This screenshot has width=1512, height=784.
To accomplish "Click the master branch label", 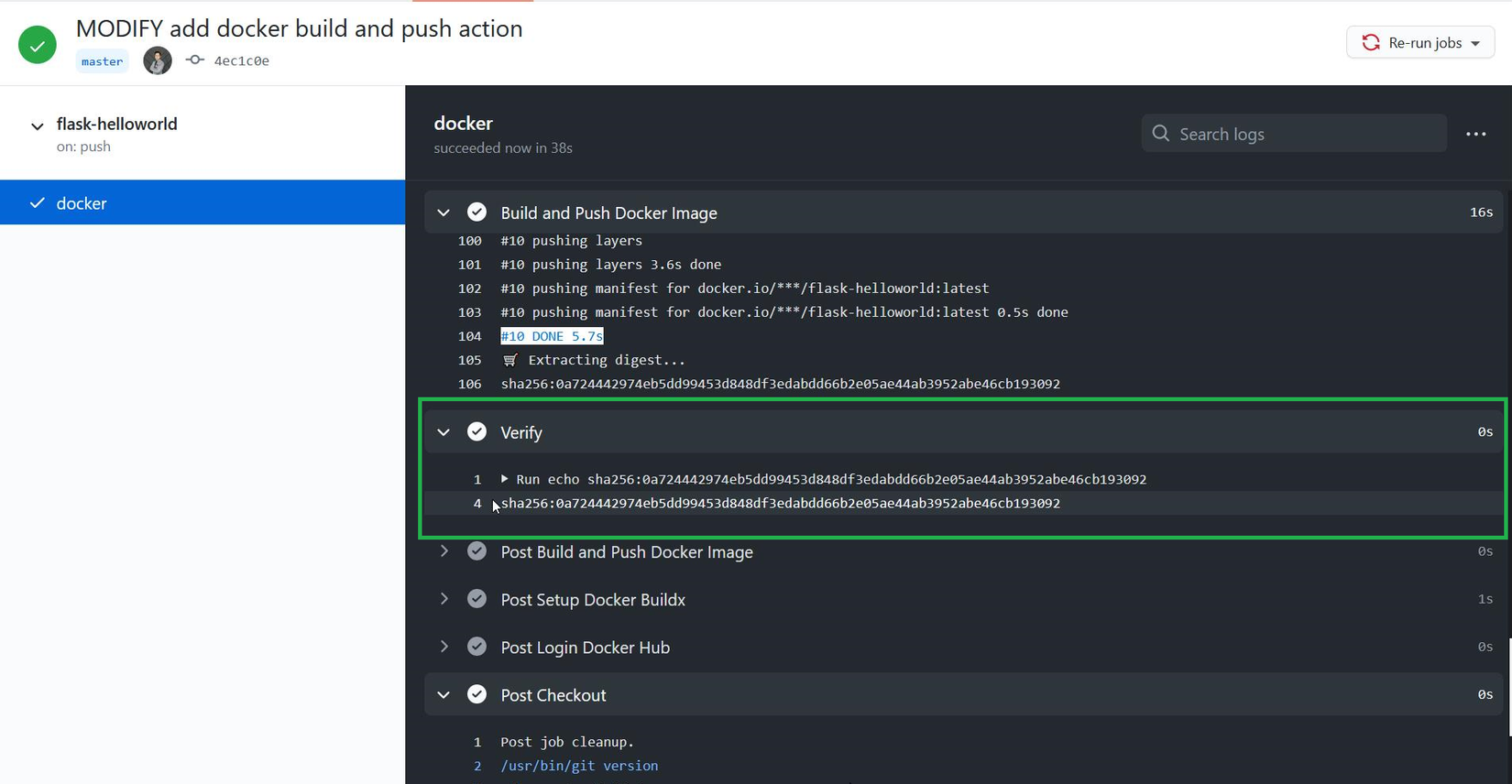I will point(102,61).
